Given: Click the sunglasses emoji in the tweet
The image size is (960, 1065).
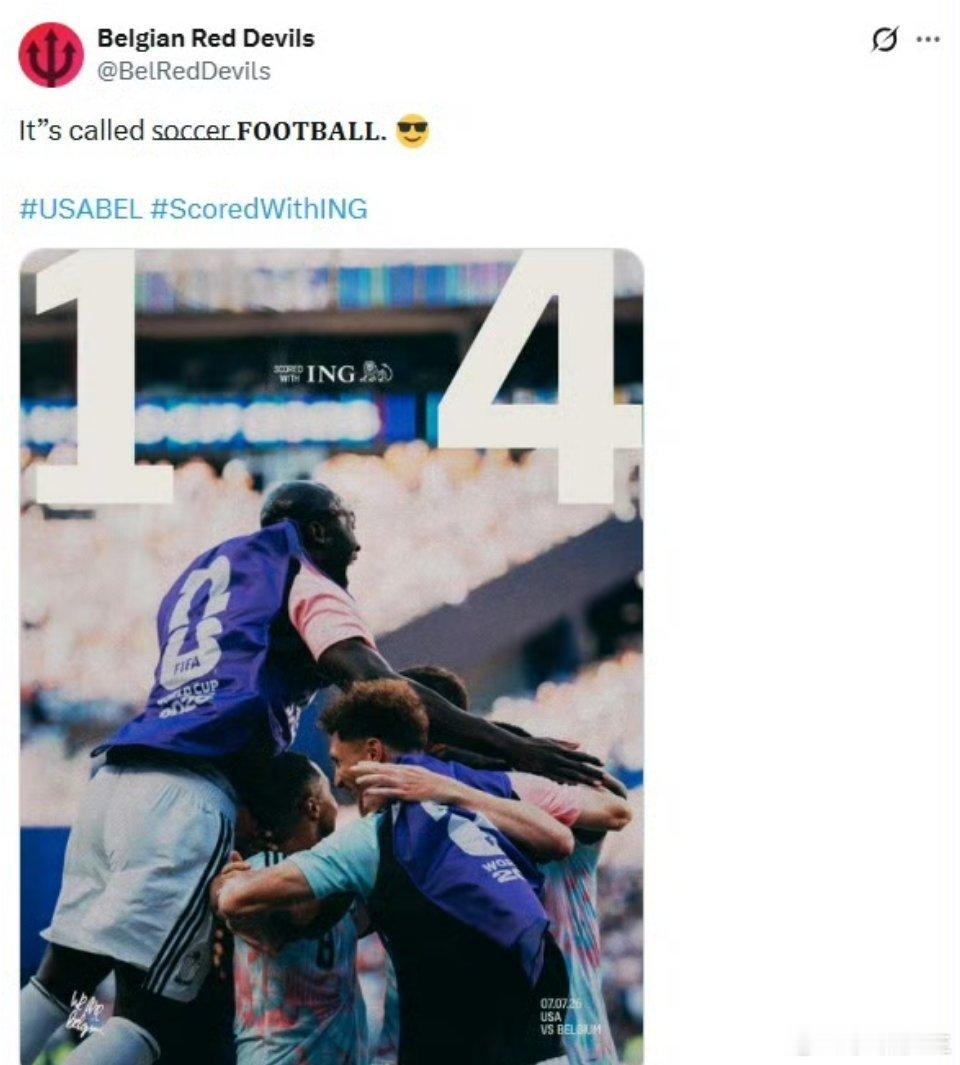Looking at the screenshot, I should (x=412, y=130).
